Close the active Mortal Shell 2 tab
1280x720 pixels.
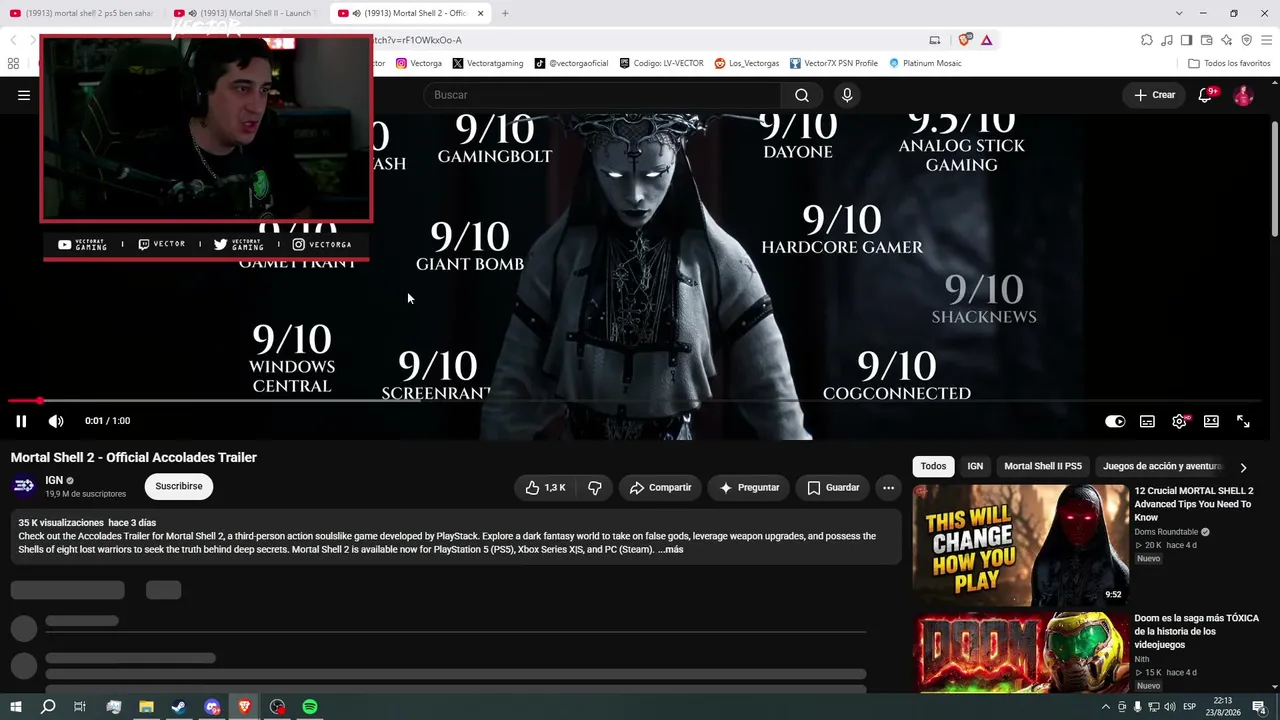tap(480, 13)
